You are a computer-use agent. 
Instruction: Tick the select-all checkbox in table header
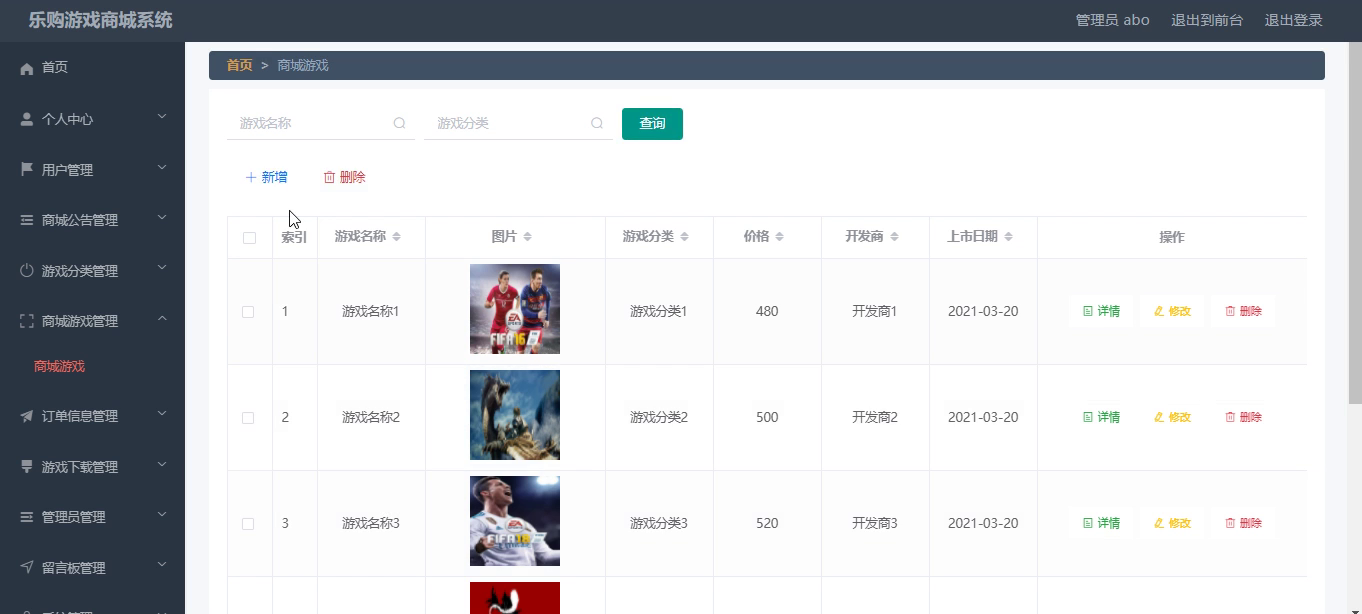[x=249, y=238]
